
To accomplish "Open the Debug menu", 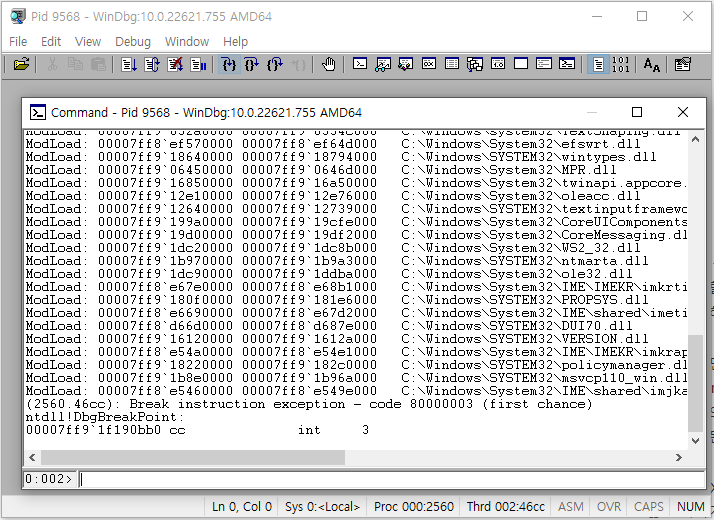I will 133,41.
